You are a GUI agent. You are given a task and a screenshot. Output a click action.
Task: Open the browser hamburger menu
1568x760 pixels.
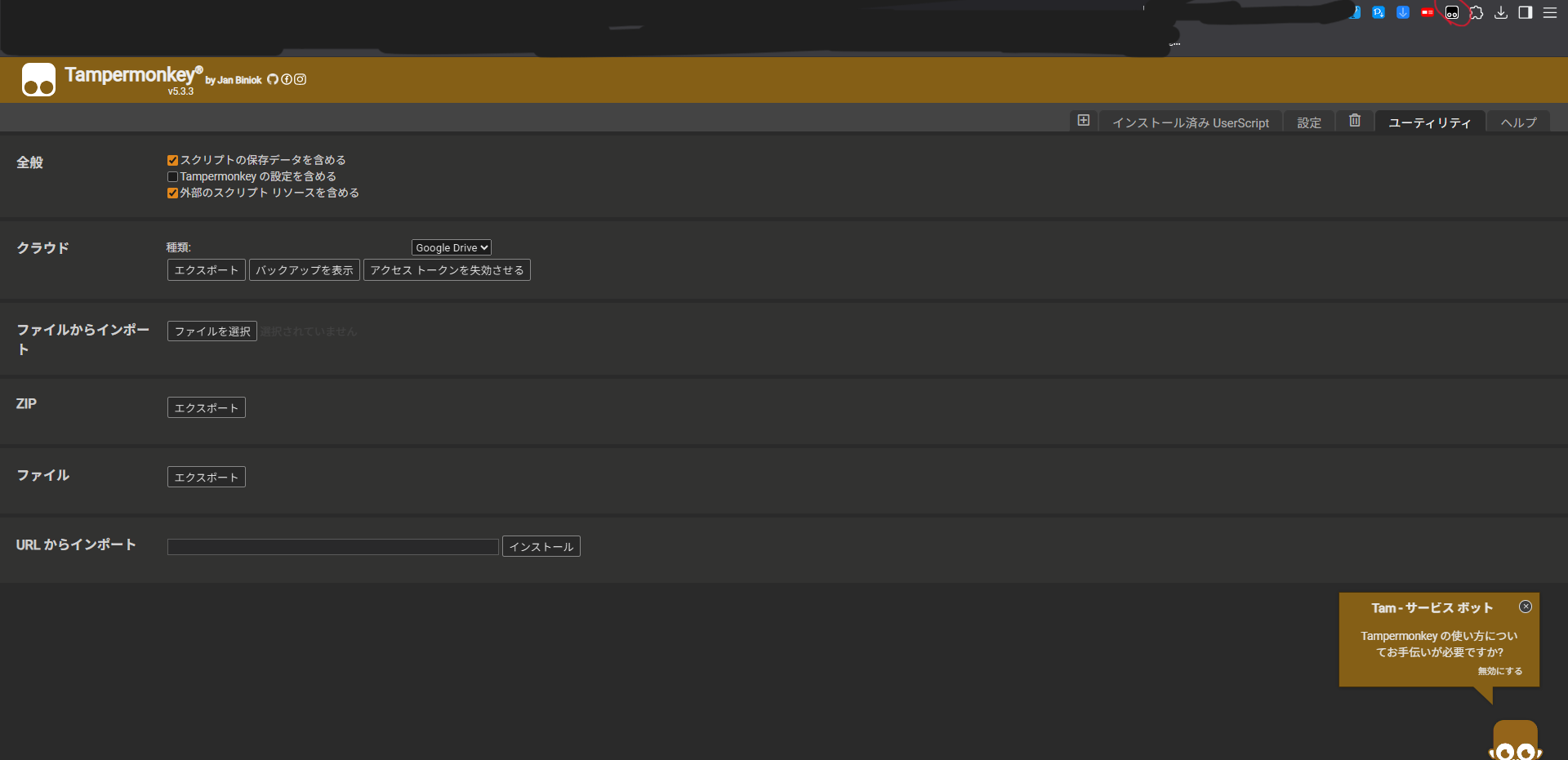[x=1549, y=12]
